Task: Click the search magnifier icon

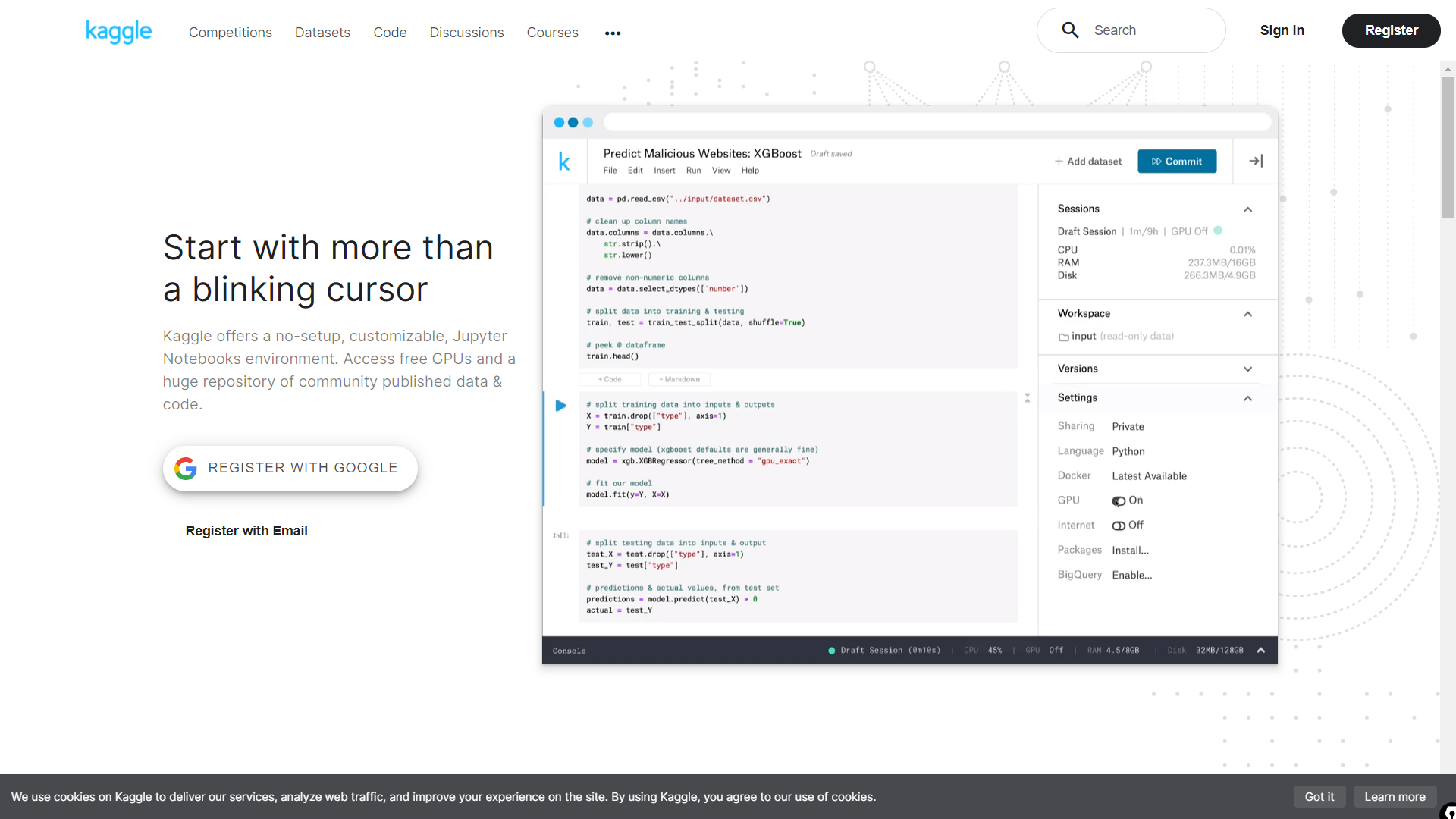Action: pyautogui.click(x=1070, y=30)
